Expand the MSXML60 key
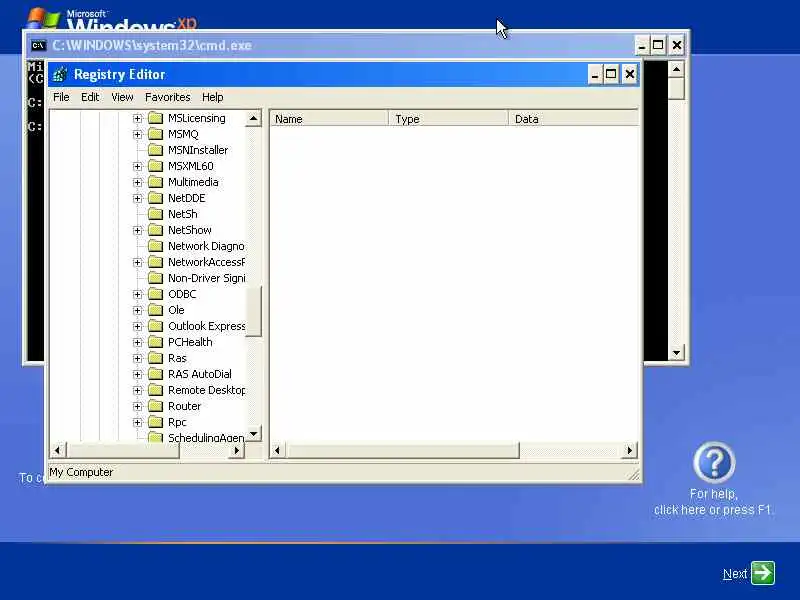Image resolution: width=800 pixels, height=600 pixels. 137,166
